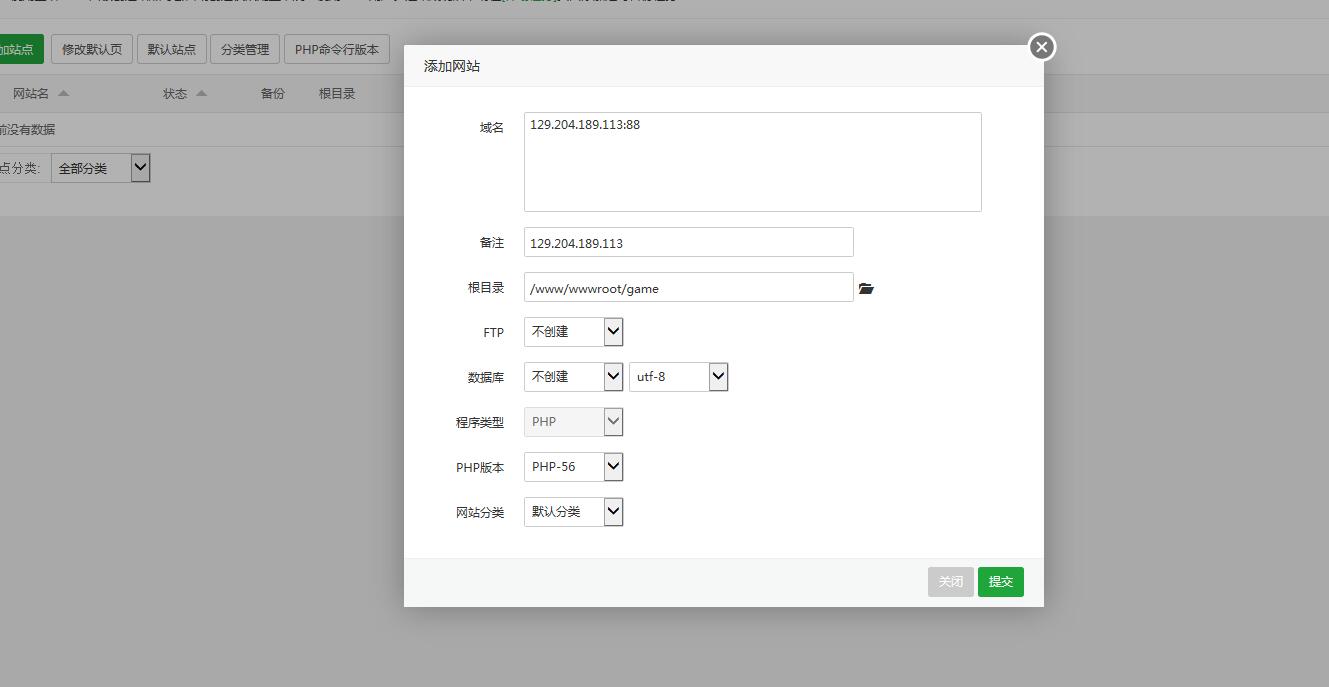This screenshot has height=687, width=1329.
Task: Click the 备注 remark input field
Action: pos(688,243)
